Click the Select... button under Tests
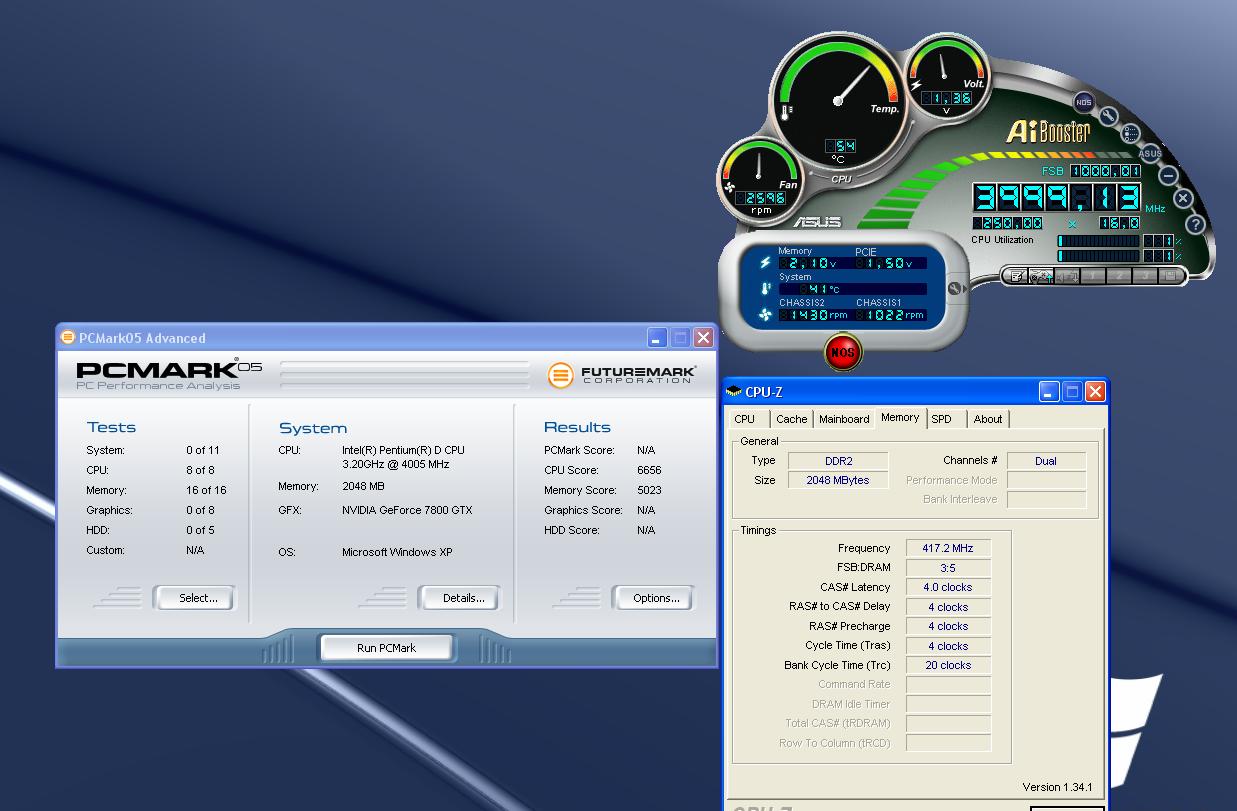 (x=197, y=598)
